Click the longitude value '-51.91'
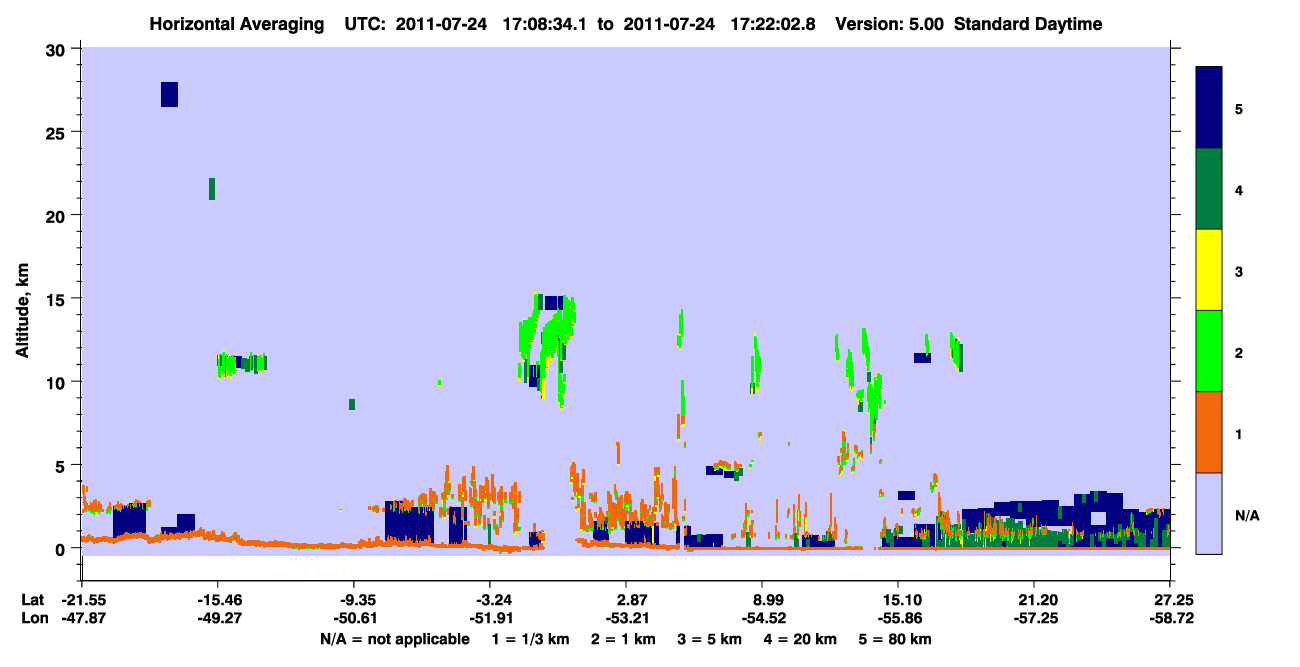Image resolution: width=1300 pixels, height=667 pixels. [x=490, y=619]
